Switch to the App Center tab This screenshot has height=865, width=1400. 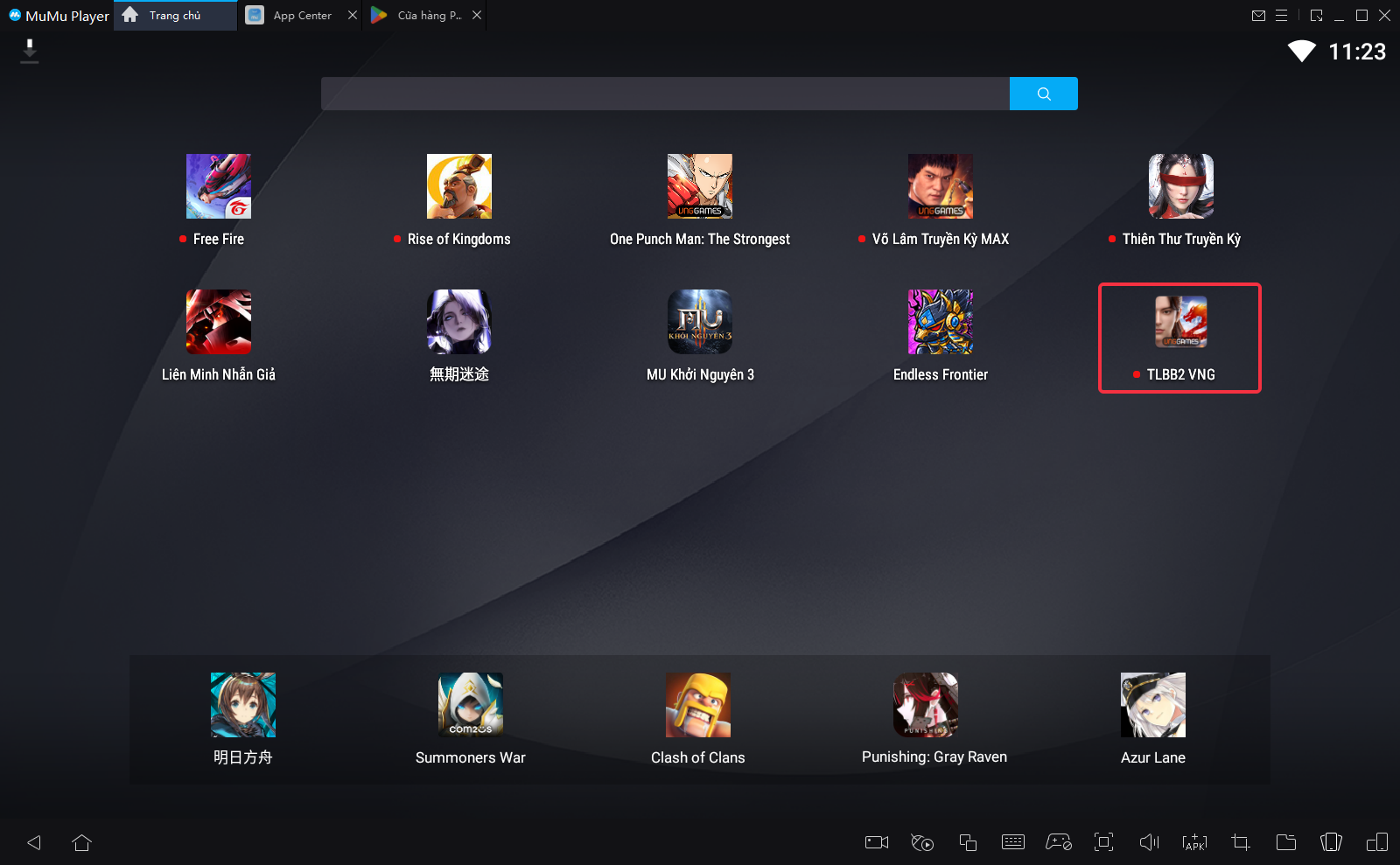(x=301, y=16)
